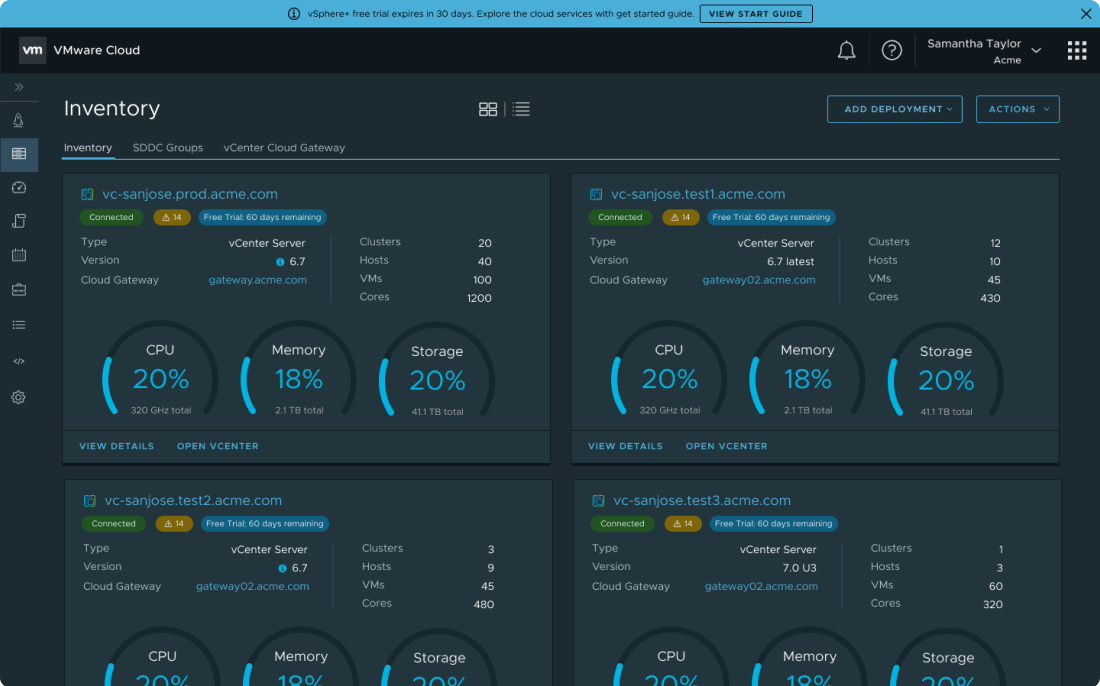Open gateway02.acme.com link on test2 card

coord(253,586)
